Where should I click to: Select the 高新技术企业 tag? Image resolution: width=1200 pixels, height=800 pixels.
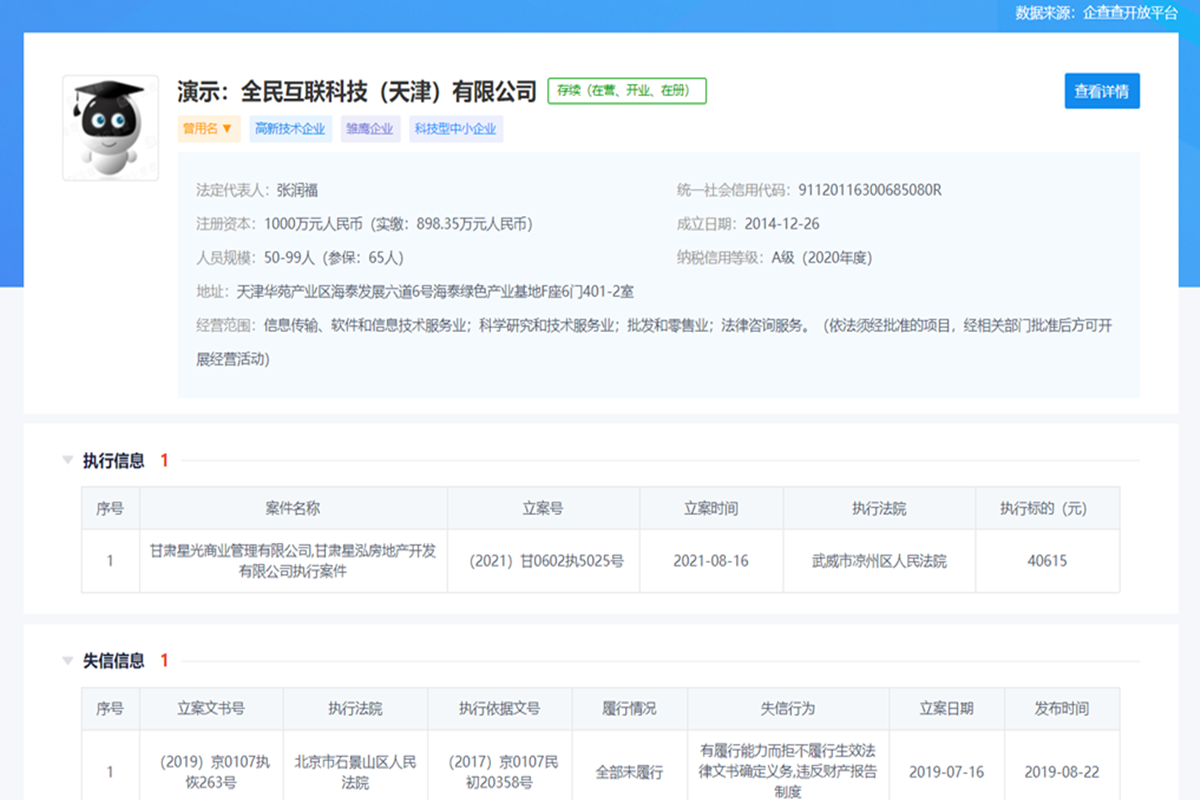point(290,128)
